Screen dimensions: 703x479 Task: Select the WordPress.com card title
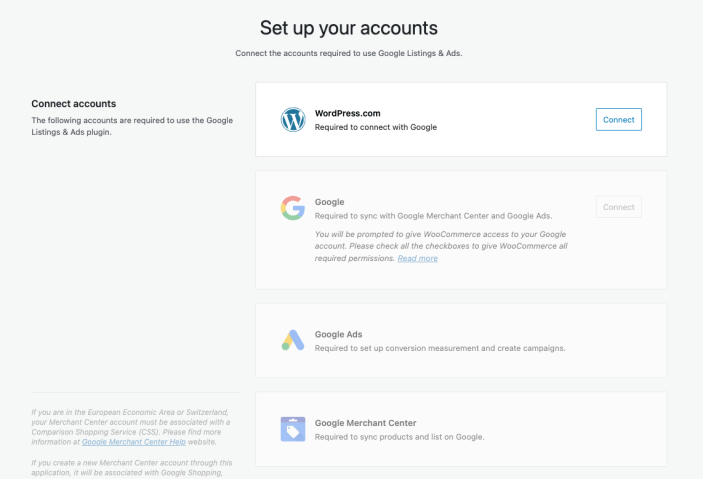[x=347, y=113]
